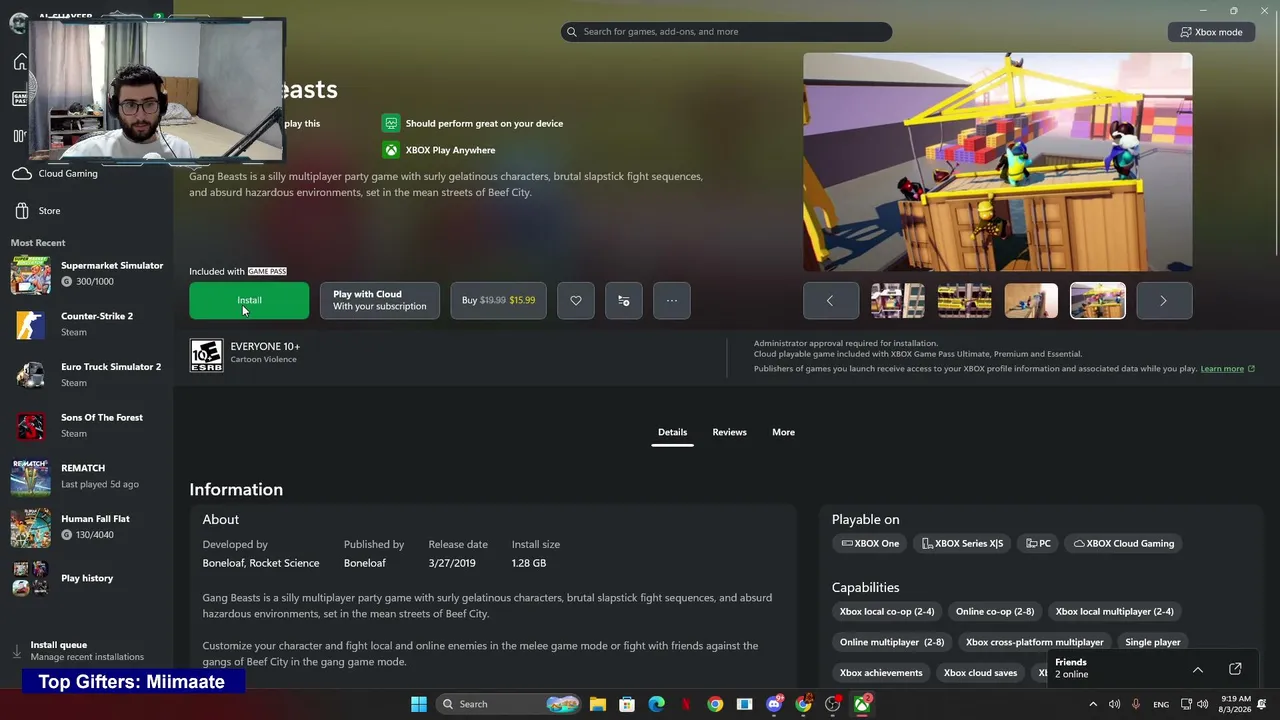Screen dimensions: 1280x720
Task: Buy the game for $15.99
Action: click(498, 300)
